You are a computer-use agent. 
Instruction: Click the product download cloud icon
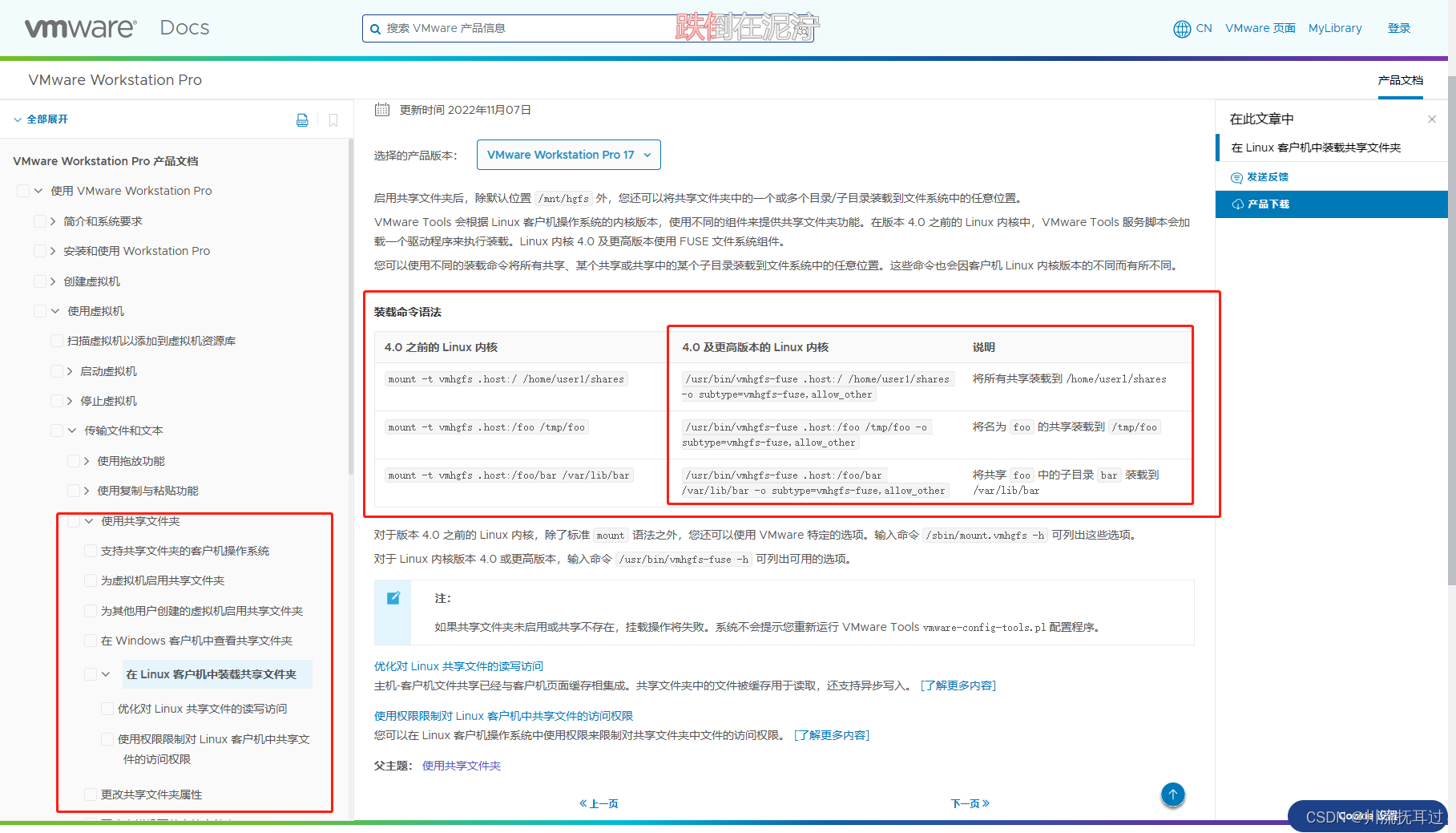point(1237,204)
